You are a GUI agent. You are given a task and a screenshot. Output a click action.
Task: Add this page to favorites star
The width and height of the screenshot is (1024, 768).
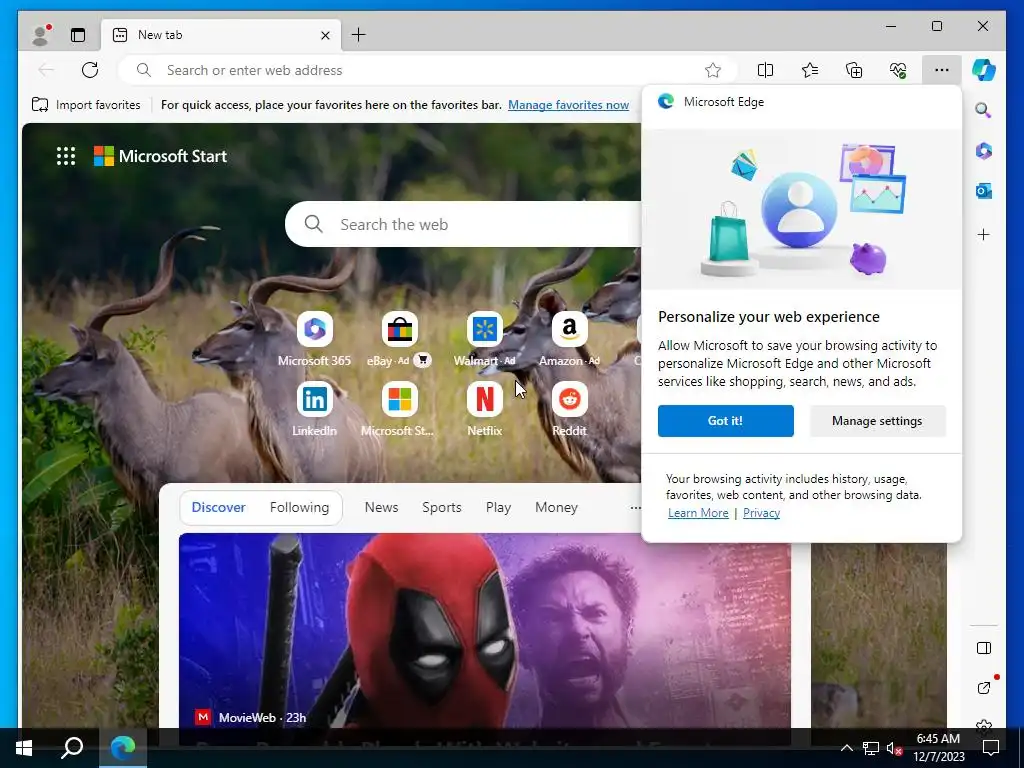(712, 70)
